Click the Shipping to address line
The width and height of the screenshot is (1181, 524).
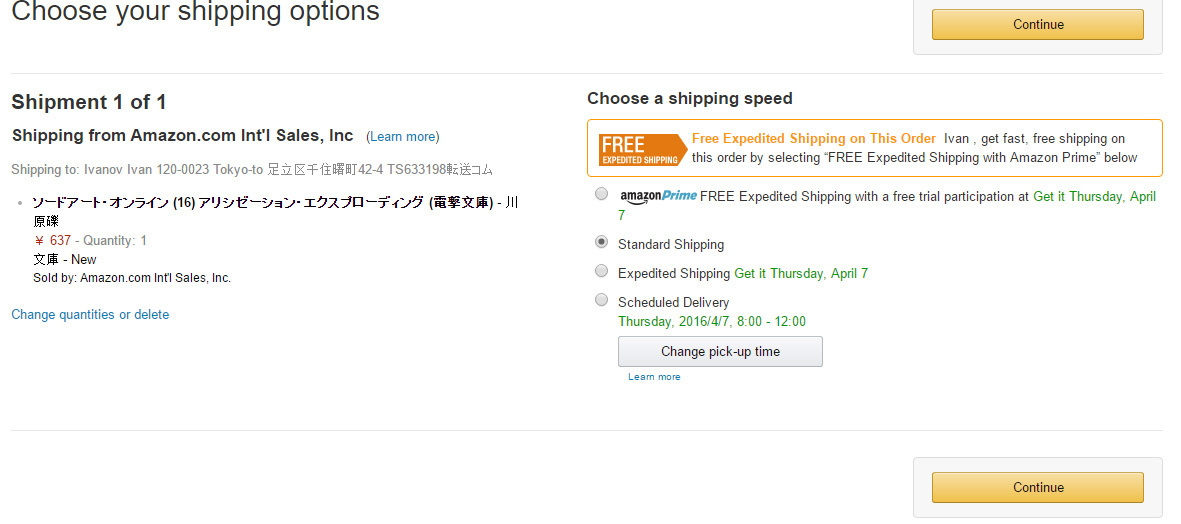(x=251, y=170)
